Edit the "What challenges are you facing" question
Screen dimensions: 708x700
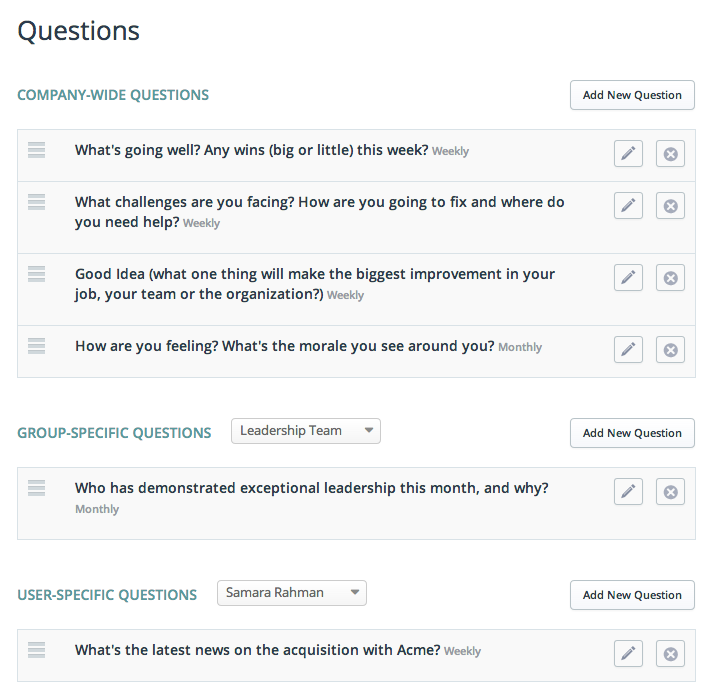coord(628,205)
